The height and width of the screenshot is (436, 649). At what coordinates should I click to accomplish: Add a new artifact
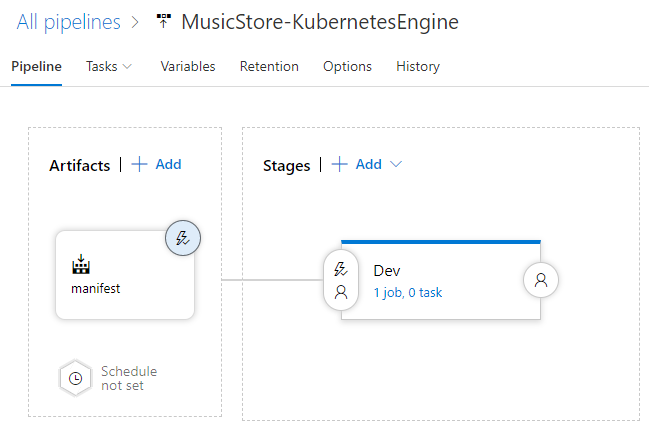(x=157, y=165)
